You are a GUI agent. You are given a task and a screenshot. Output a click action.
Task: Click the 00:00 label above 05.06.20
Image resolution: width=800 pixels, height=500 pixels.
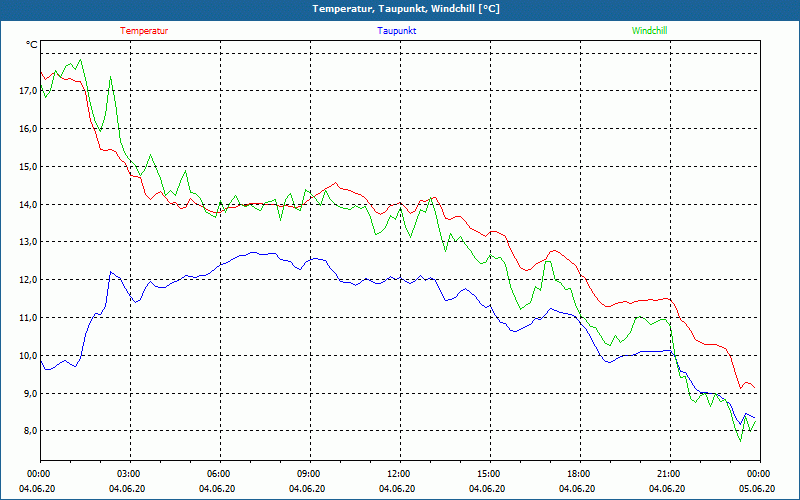tap(758, 474)
